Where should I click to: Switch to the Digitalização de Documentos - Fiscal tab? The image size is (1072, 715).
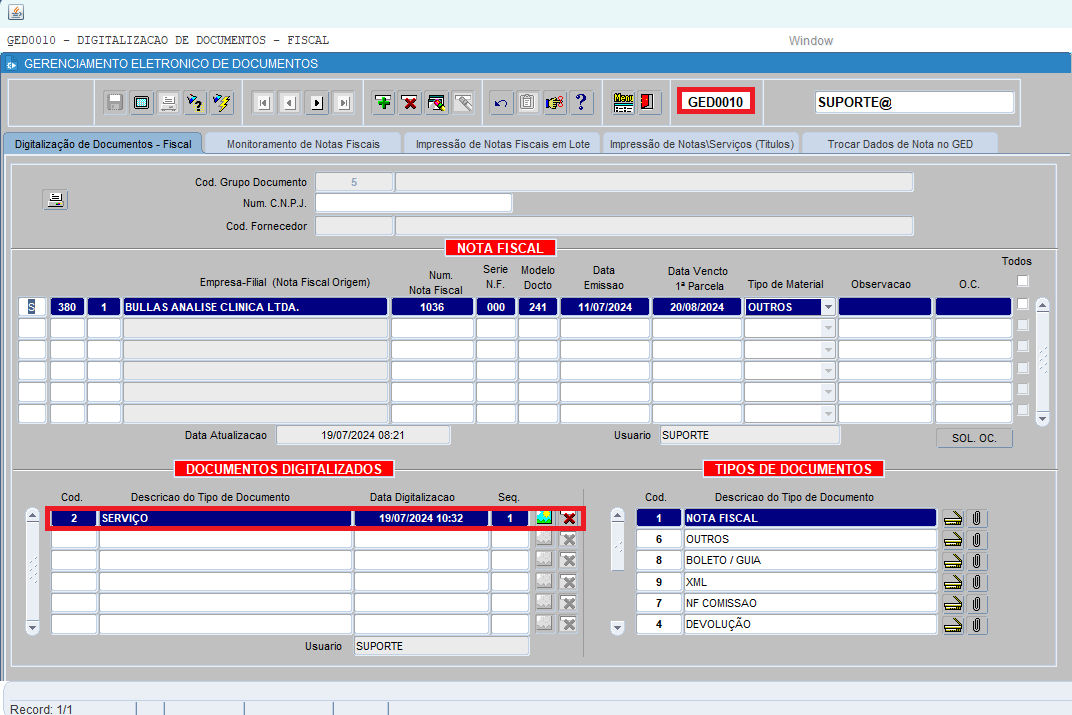pos(103,144)
